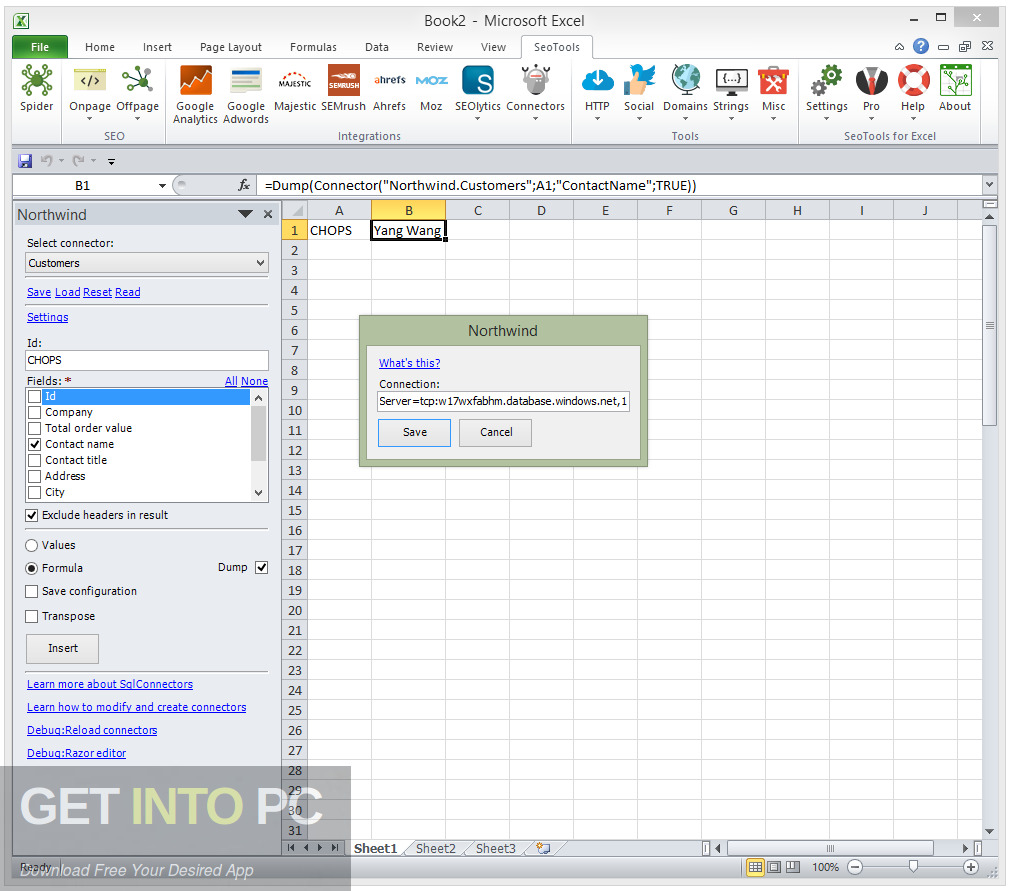
Task: Switch to the Data tab
Action: click(376, 47)
